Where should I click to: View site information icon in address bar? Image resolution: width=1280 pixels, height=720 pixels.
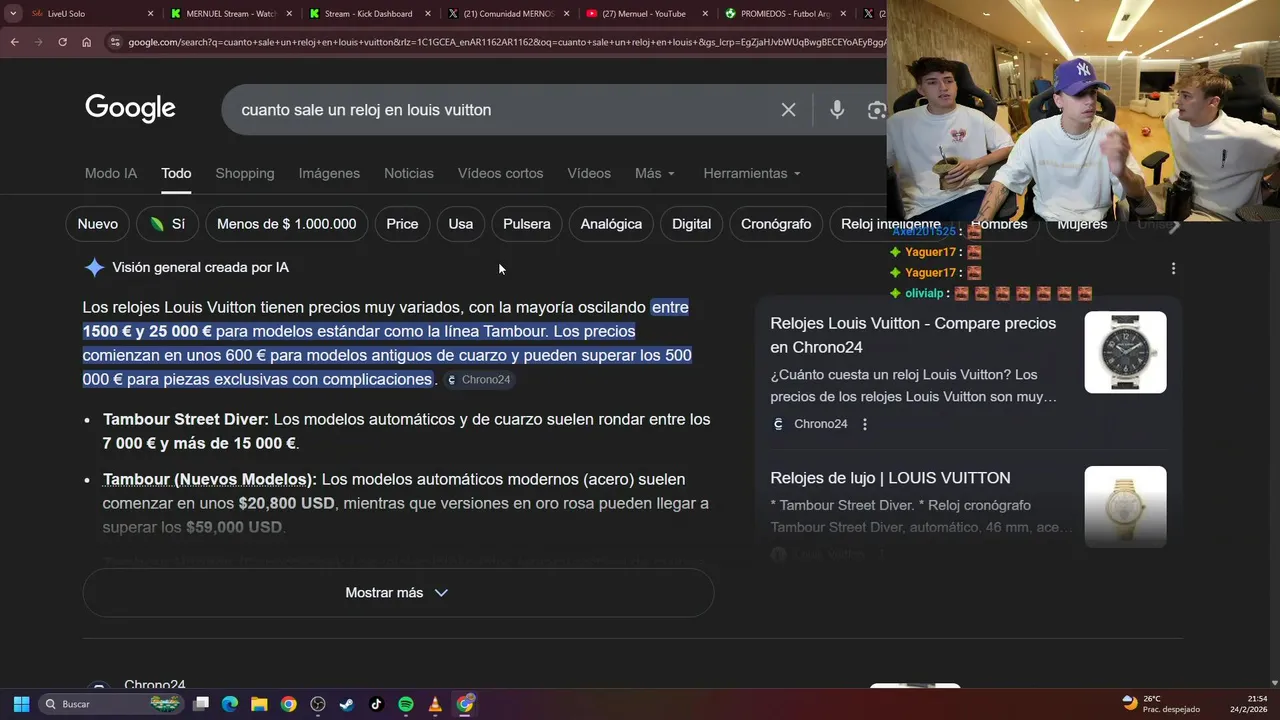click(x=114, y=42)
